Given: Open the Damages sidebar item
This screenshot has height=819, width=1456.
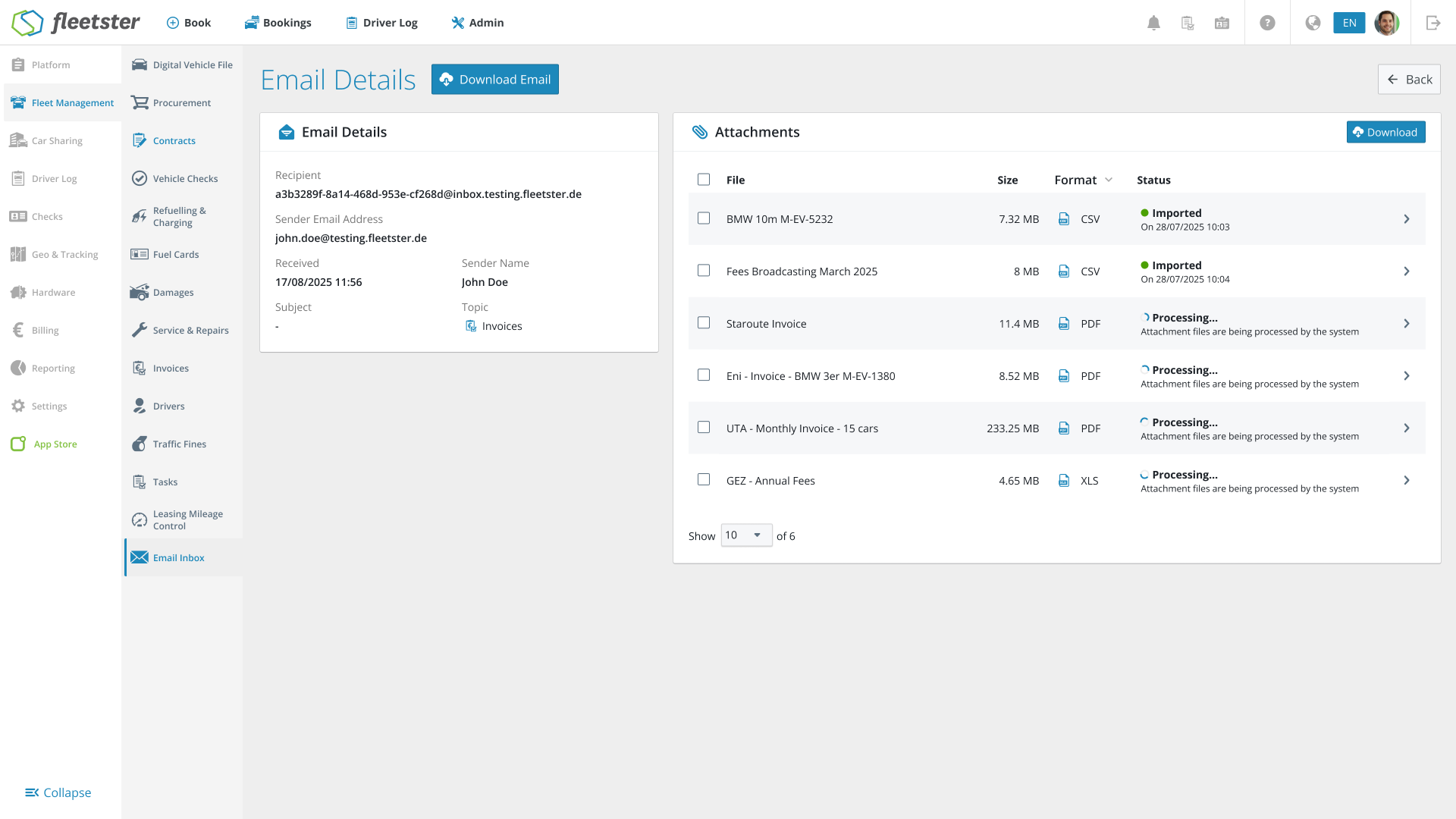Looking at the screenshot, I should click(x=173, y=293).
